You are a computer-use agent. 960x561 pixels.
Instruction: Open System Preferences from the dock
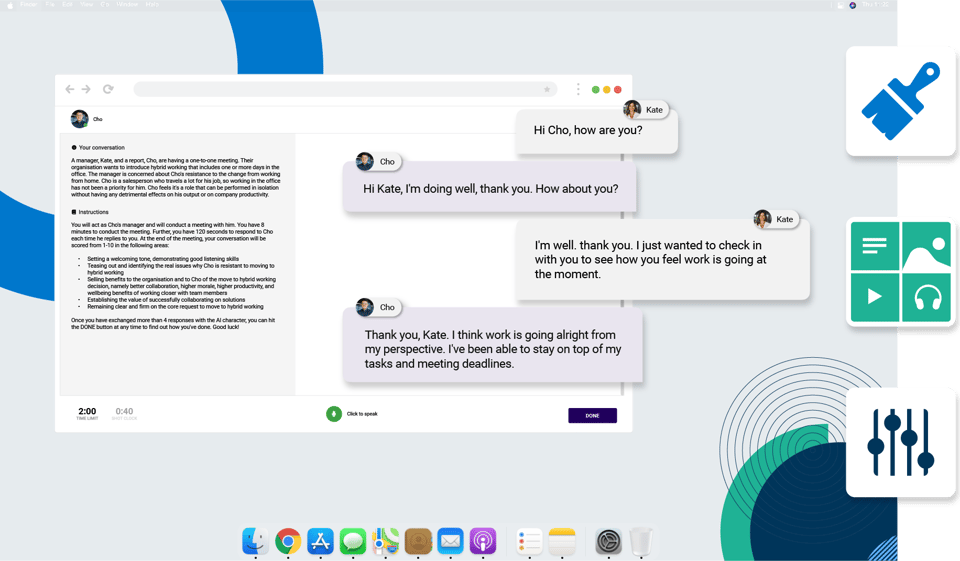(608, 541)
